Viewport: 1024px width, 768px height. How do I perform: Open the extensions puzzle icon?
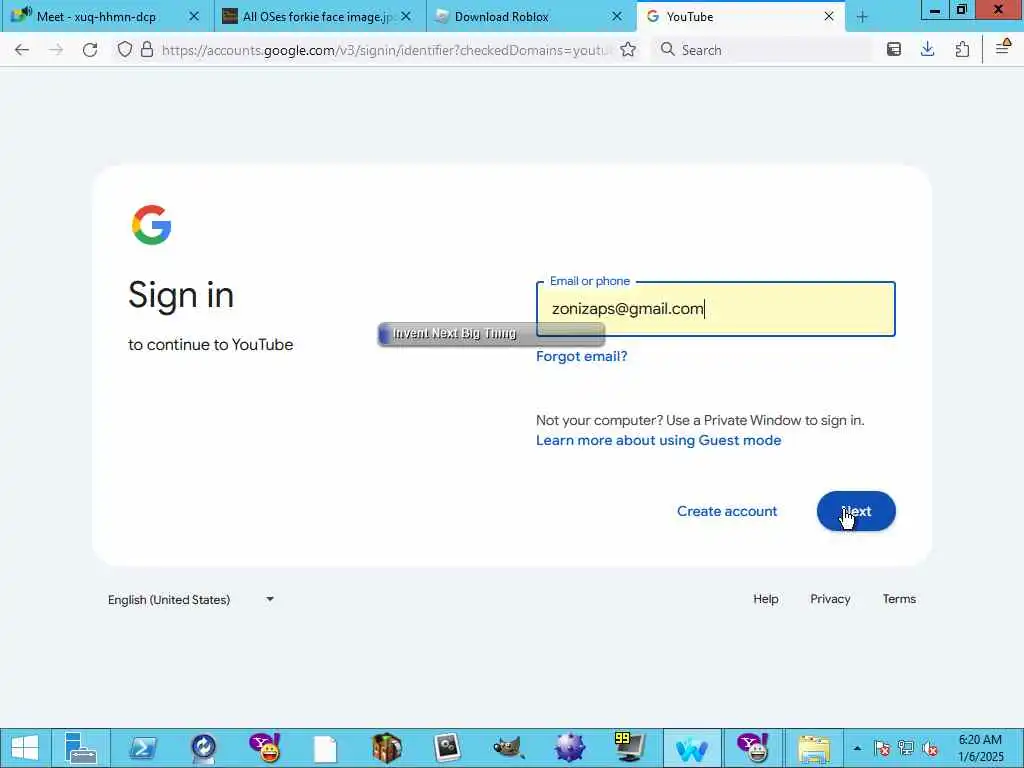[x=962, y=50]
